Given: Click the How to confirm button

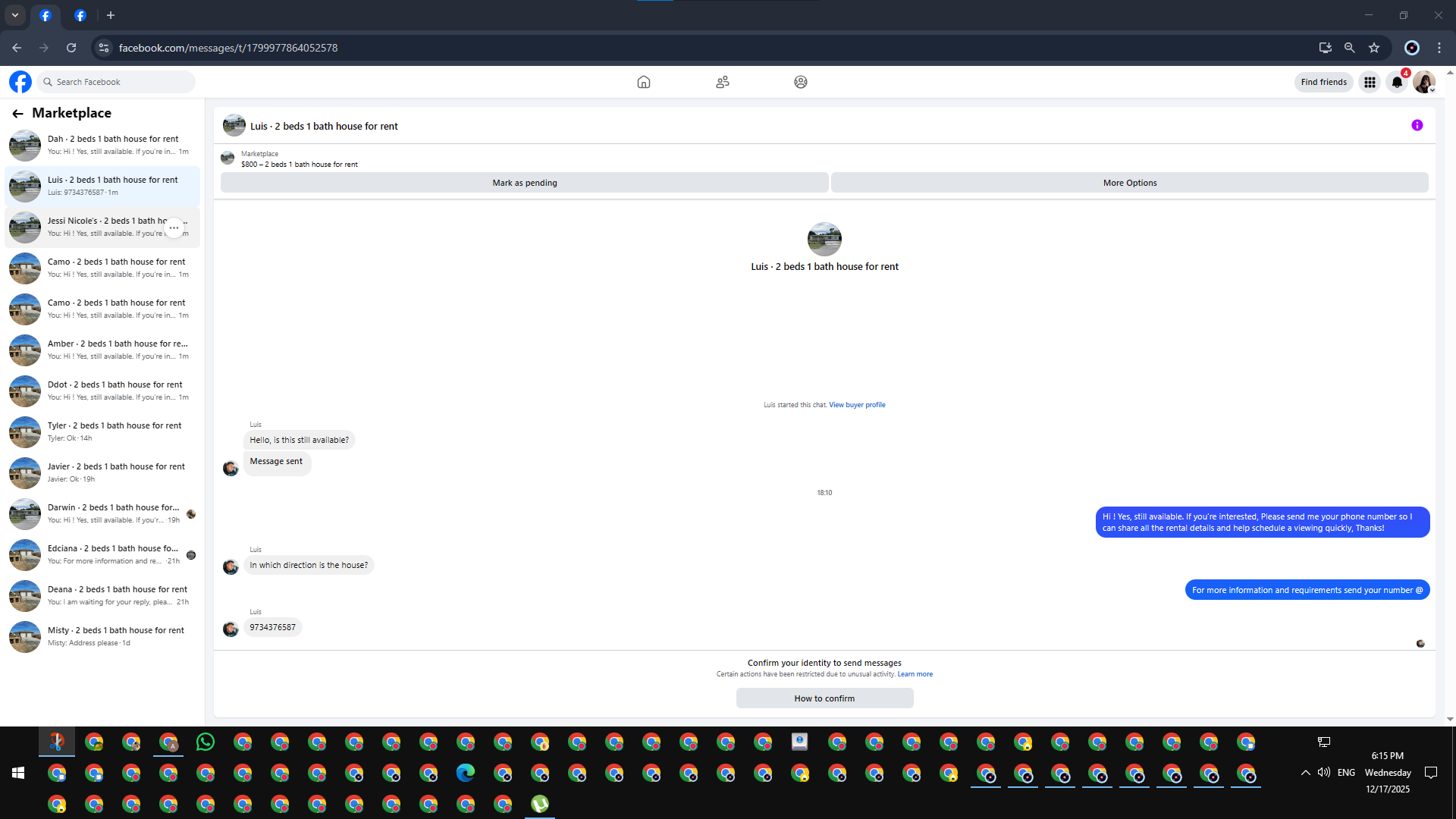Looking at the screenshot, I should tap(824, 698).
